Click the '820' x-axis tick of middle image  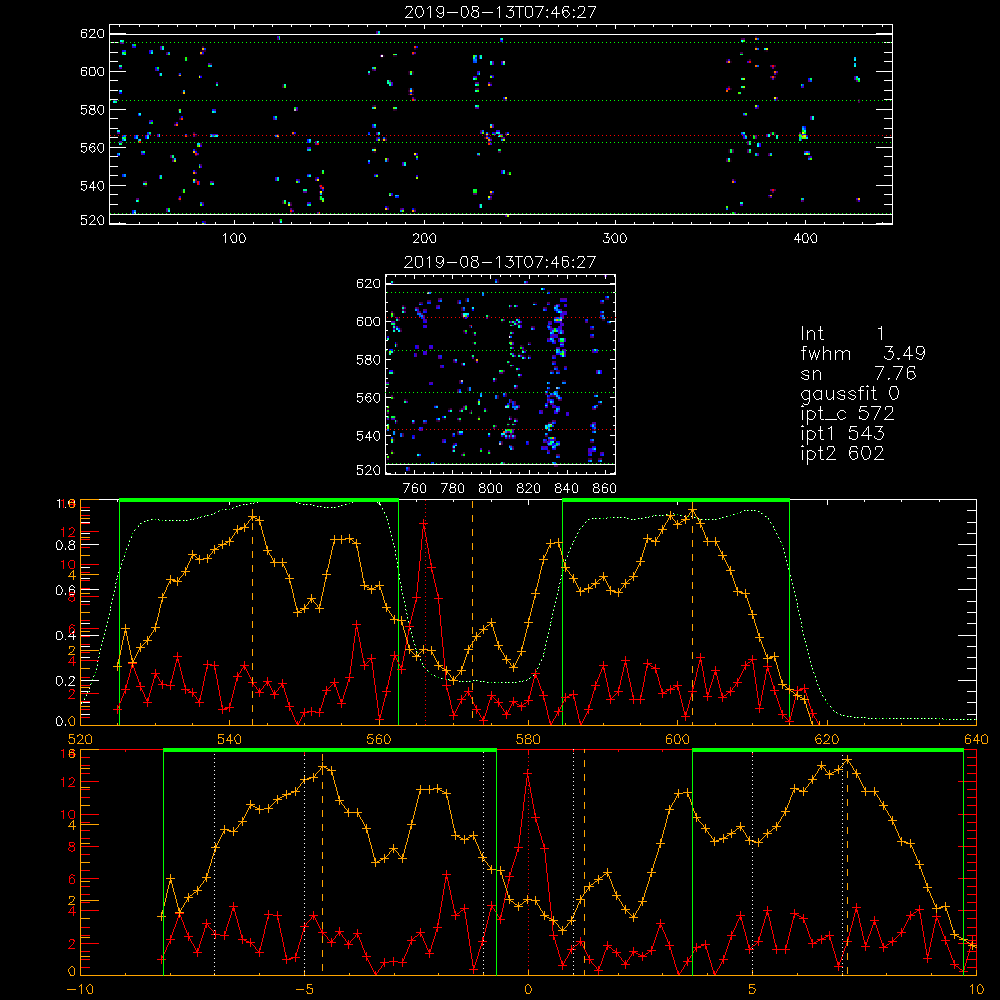[529, 489]
